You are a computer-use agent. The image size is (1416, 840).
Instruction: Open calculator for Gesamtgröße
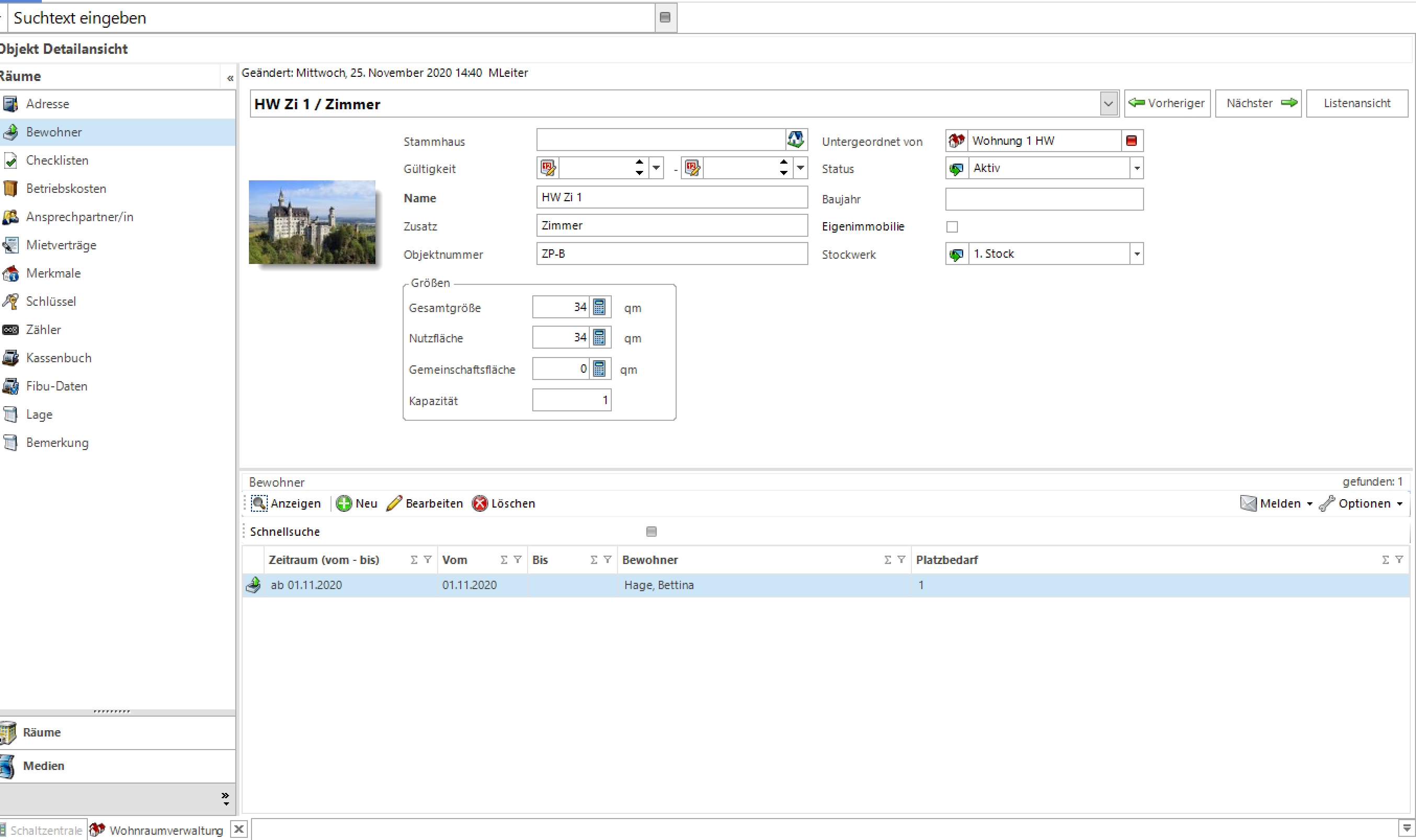coord(600,307)
